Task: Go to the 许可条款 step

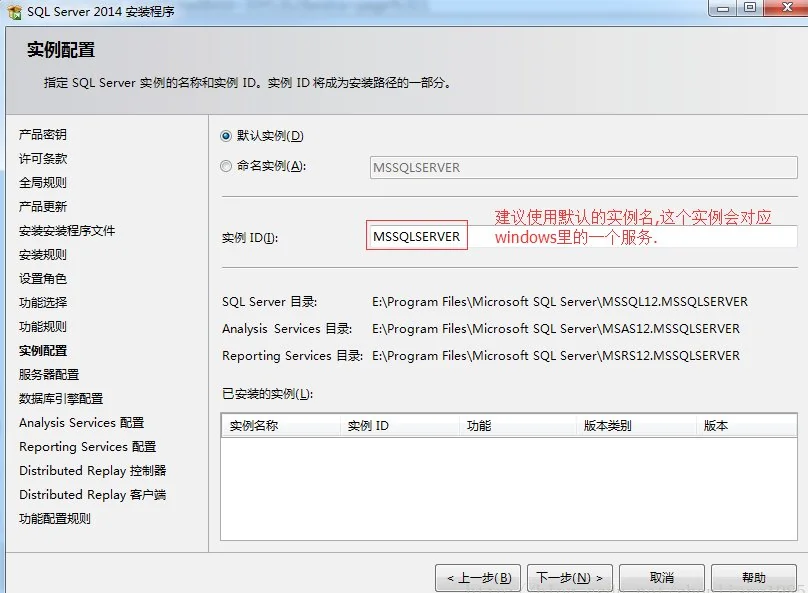Action: (43, 159)
